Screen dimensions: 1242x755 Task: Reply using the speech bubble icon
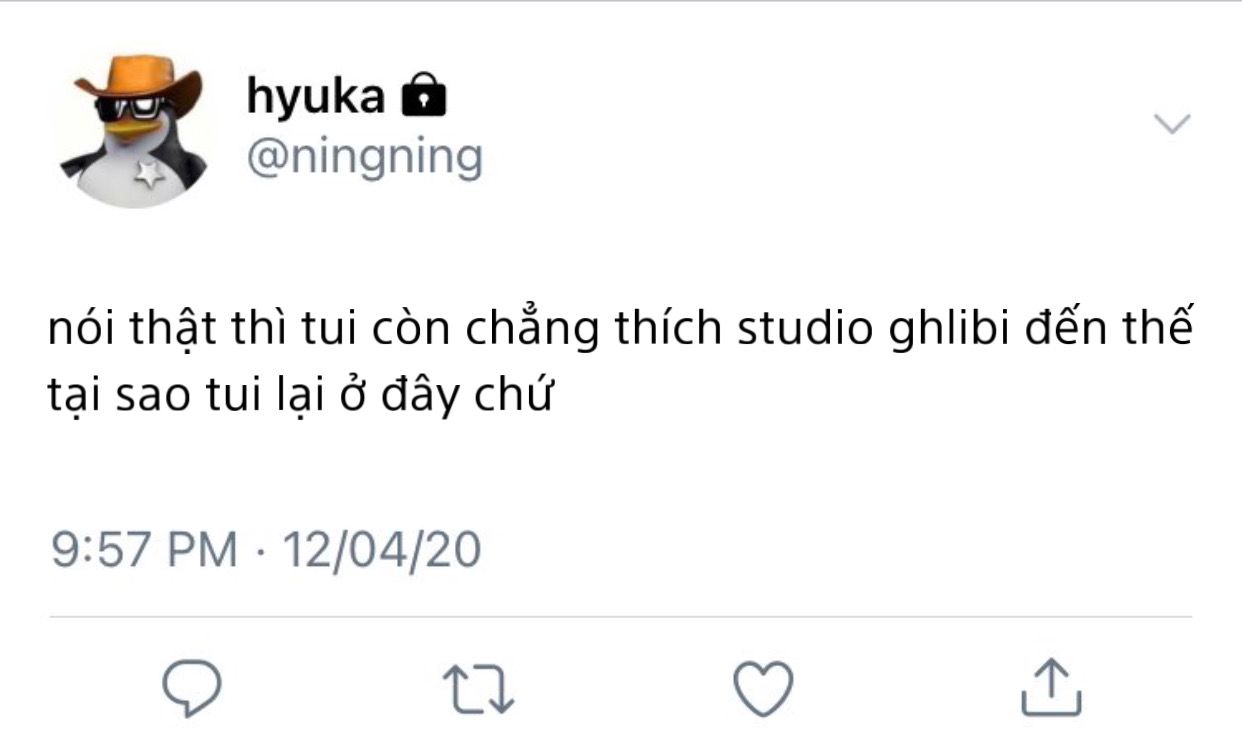(191, 687)
